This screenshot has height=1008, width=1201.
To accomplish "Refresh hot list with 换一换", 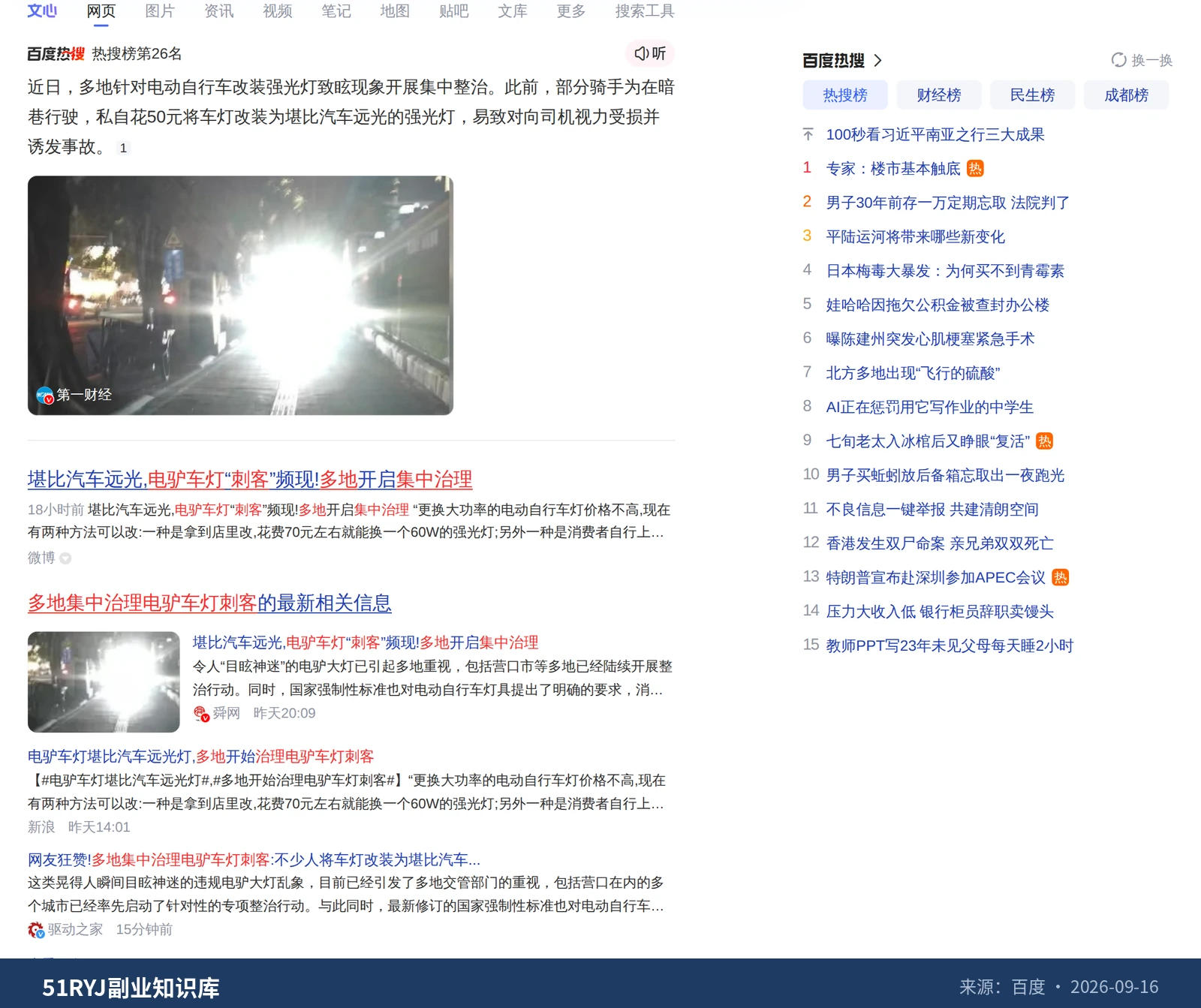I will point(1142,60).
